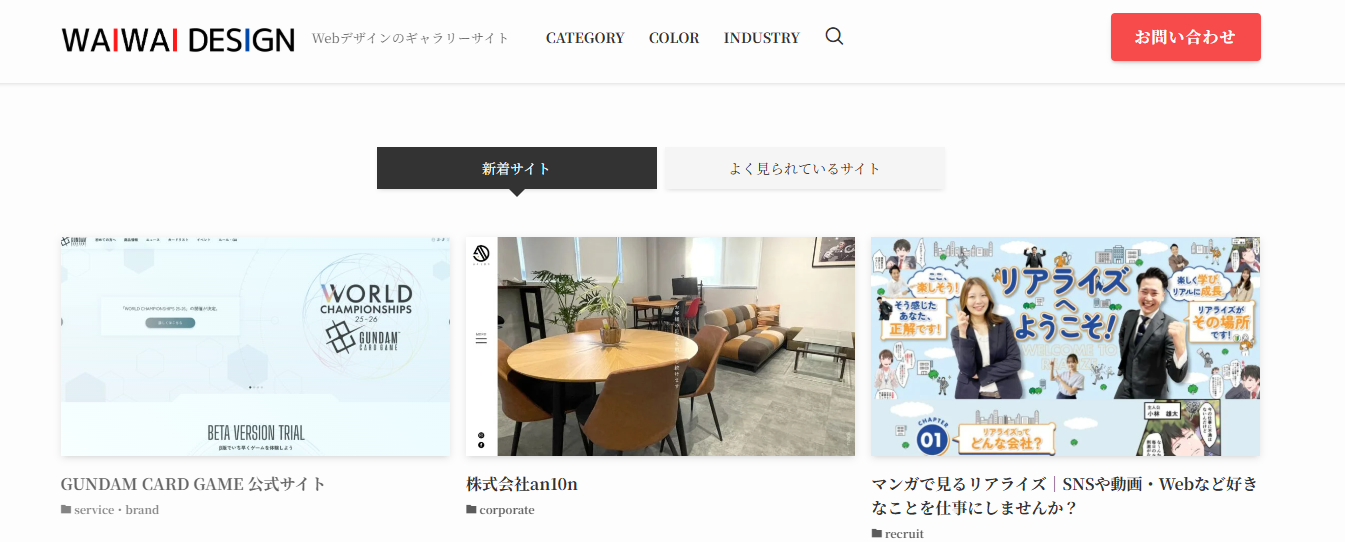Click the WAIWAI DESIGN logo
Viewport: 1345px width, 542px height.
coord(178,39)
